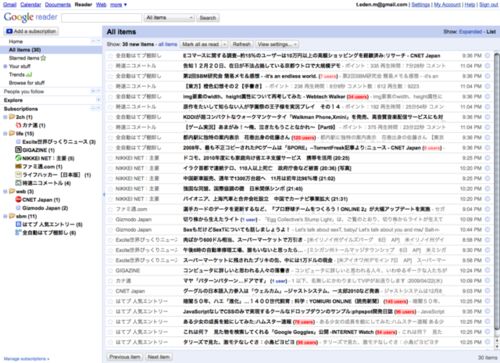Click the Add a subscription icon
500x363 pixels.
pyautogui.click(x=9, y=31)
